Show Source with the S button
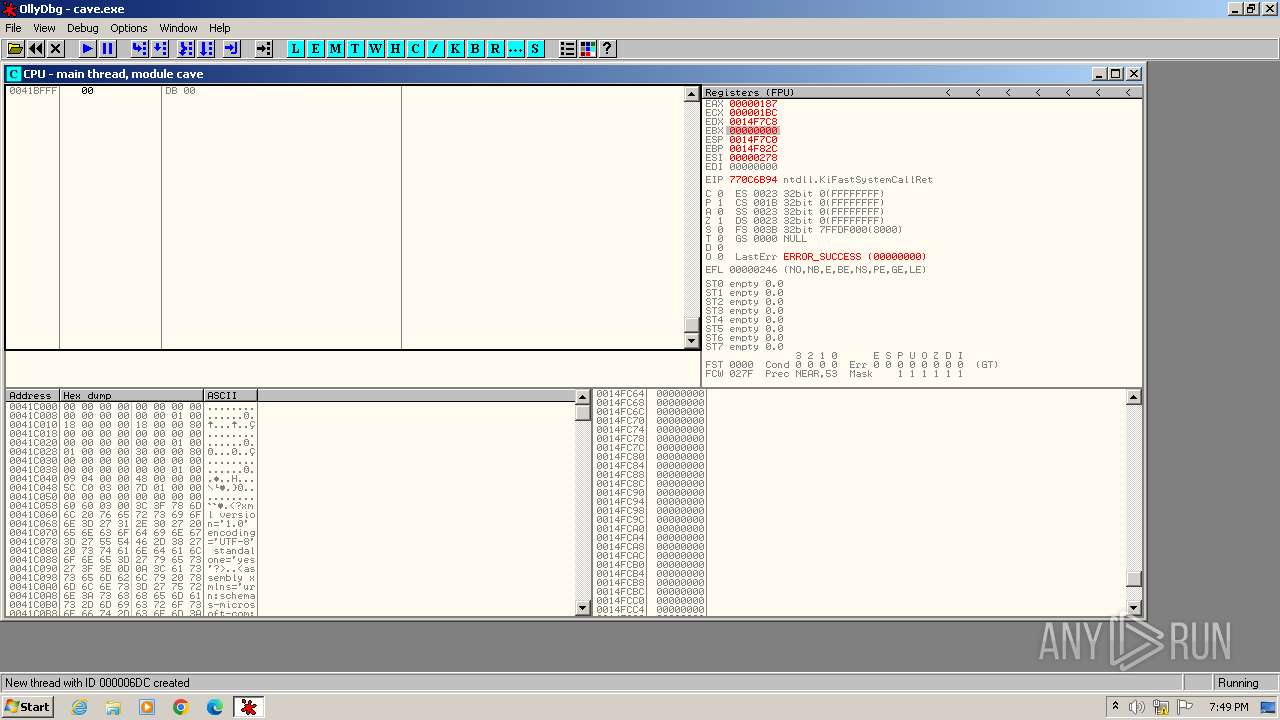This screenshot has height=720, width=1280. click(535, 48)
